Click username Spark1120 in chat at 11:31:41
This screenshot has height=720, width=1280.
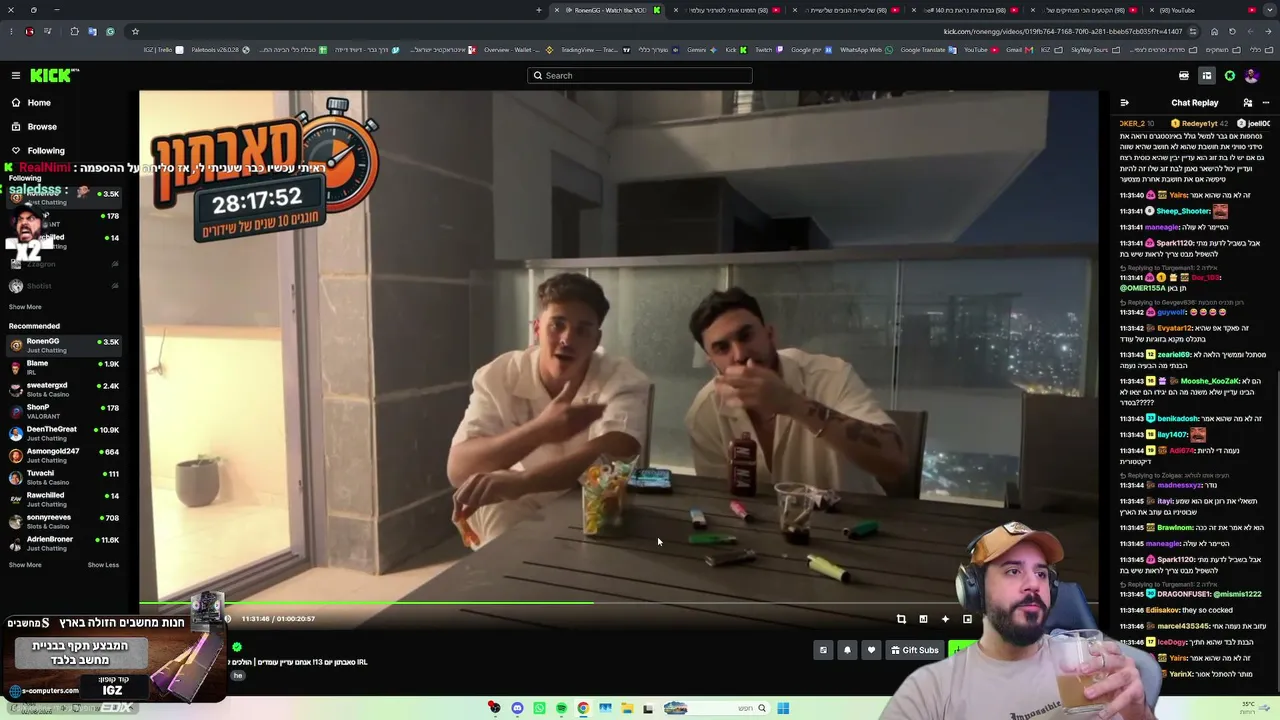[x=1176, y=243]
